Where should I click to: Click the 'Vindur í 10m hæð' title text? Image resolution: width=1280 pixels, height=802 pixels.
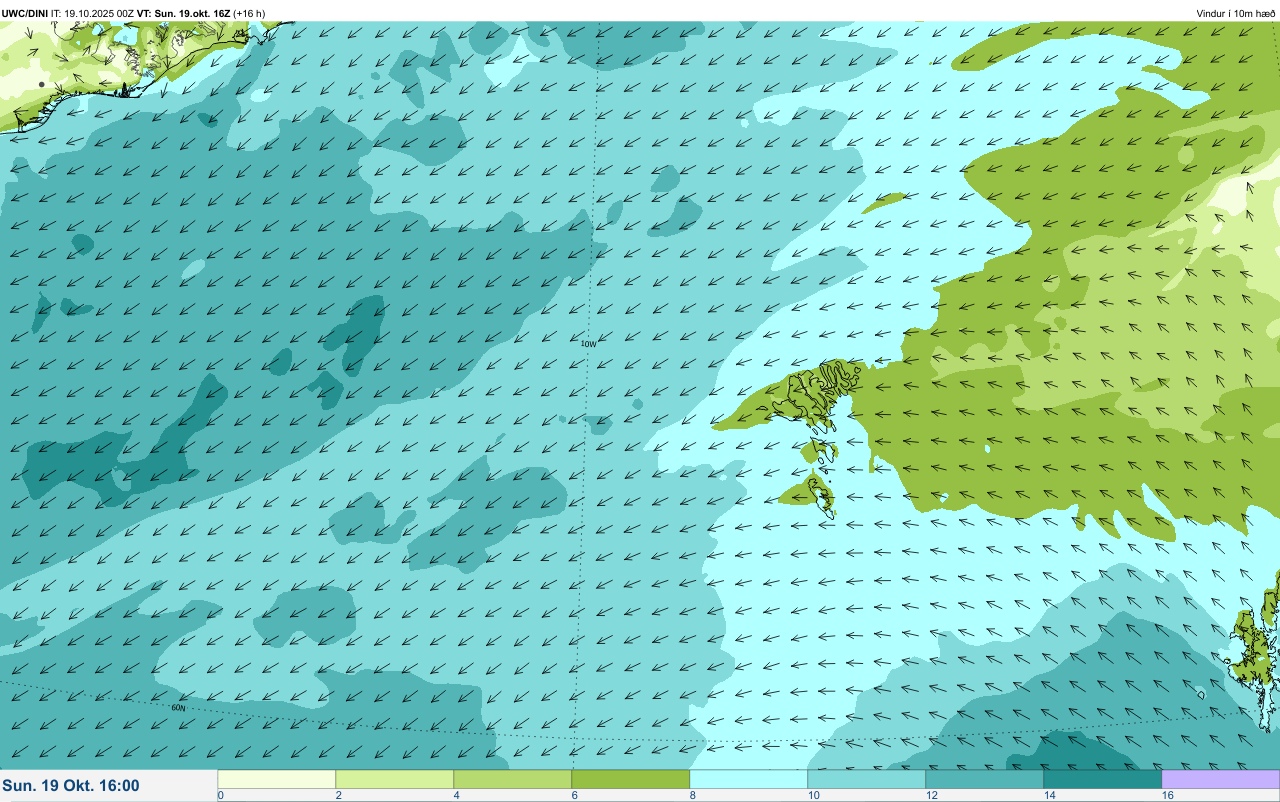(1236, 13)
